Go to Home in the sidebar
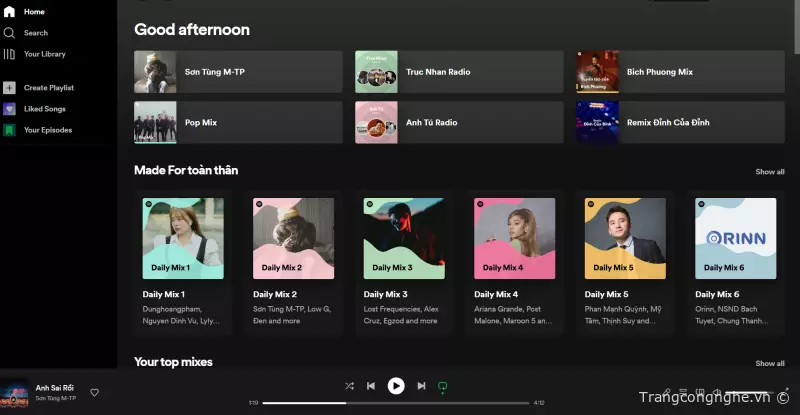 pos(34,12)
